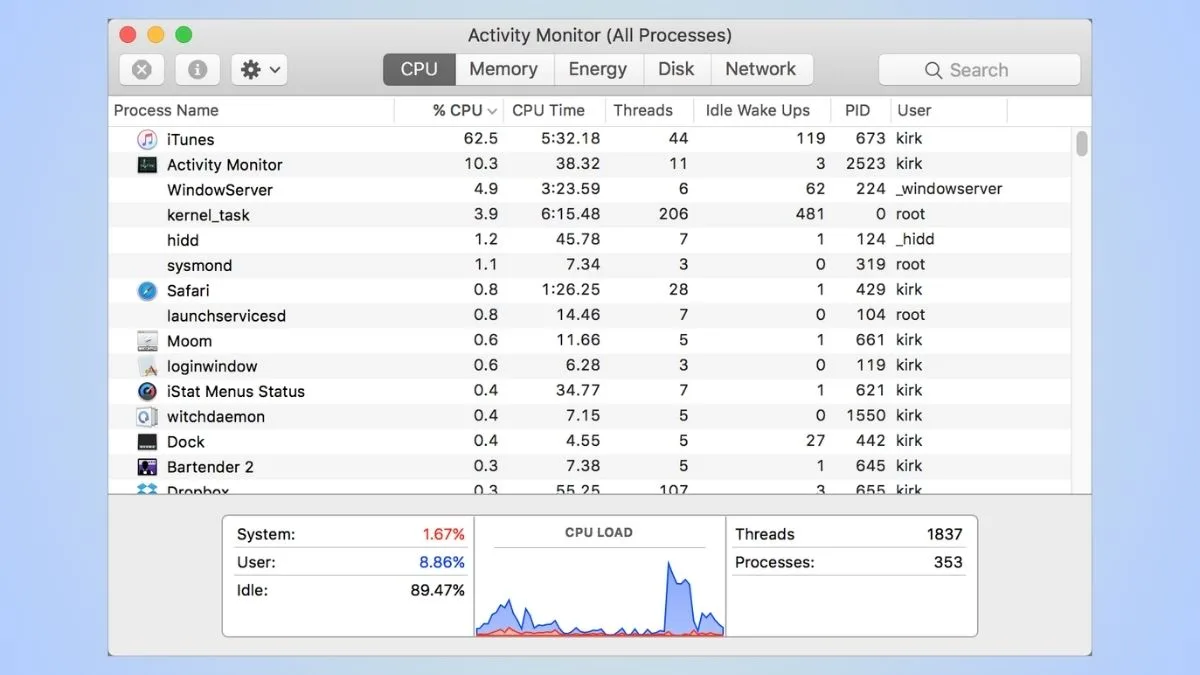
Task: Click the loginwindow process icon
Action: (147, 366)
